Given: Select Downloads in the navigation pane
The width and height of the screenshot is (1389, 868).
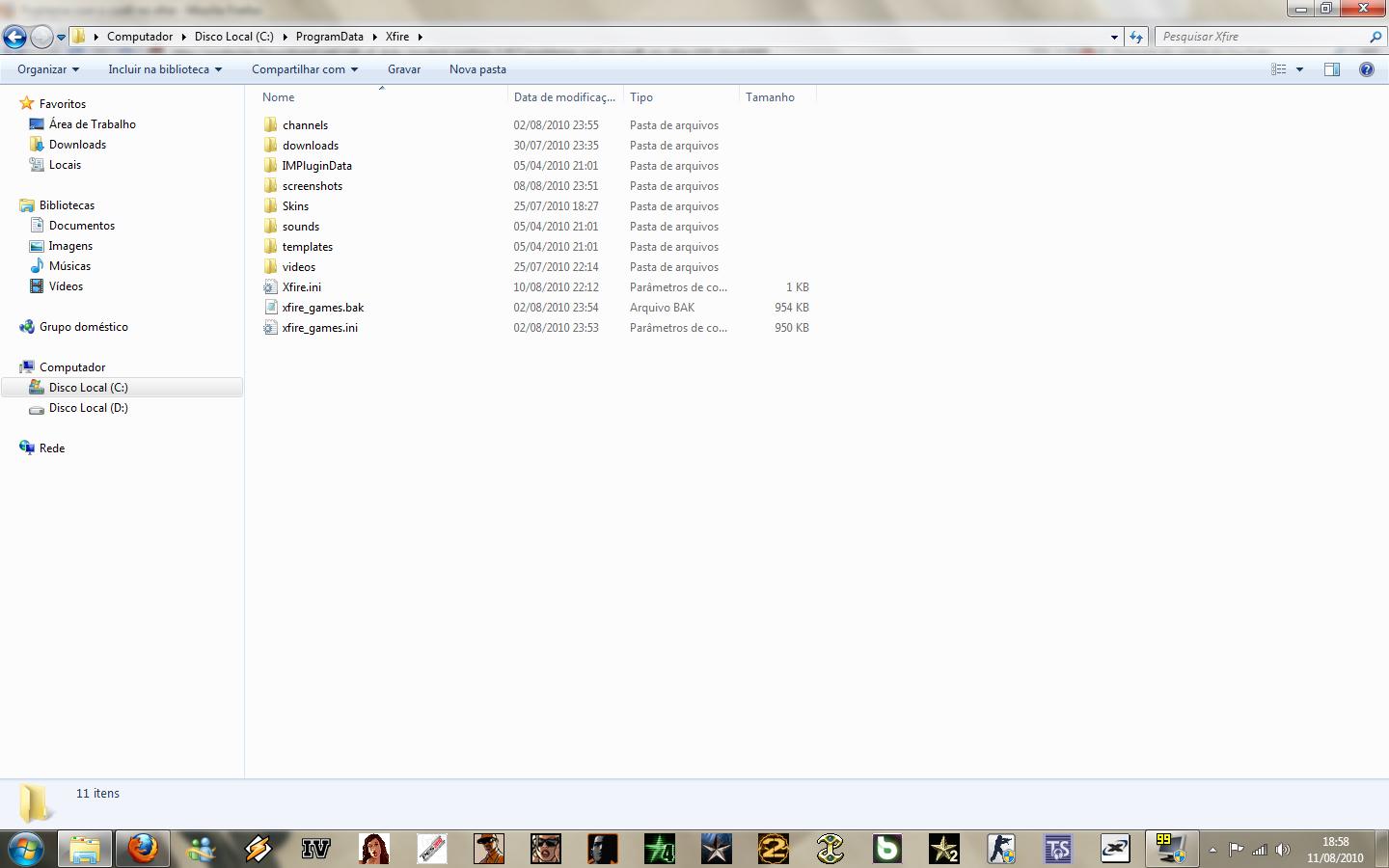Looking at the screenshot, I should (77, 145).
